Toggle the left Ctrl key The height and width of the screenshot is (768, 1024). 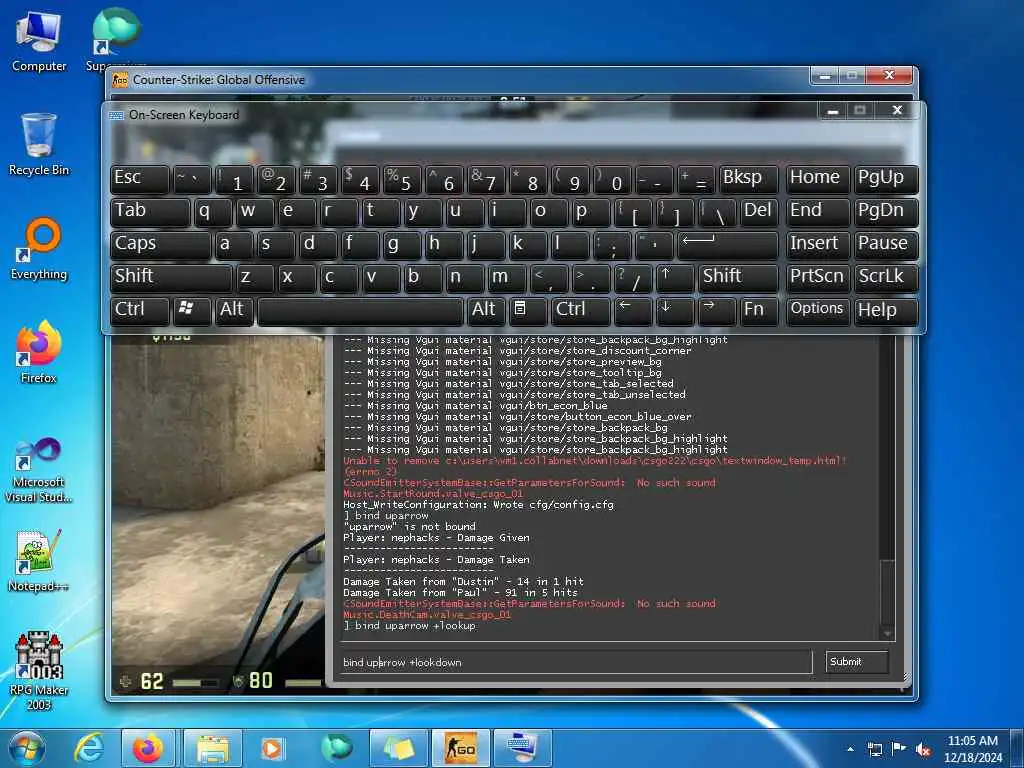[139, 310]
